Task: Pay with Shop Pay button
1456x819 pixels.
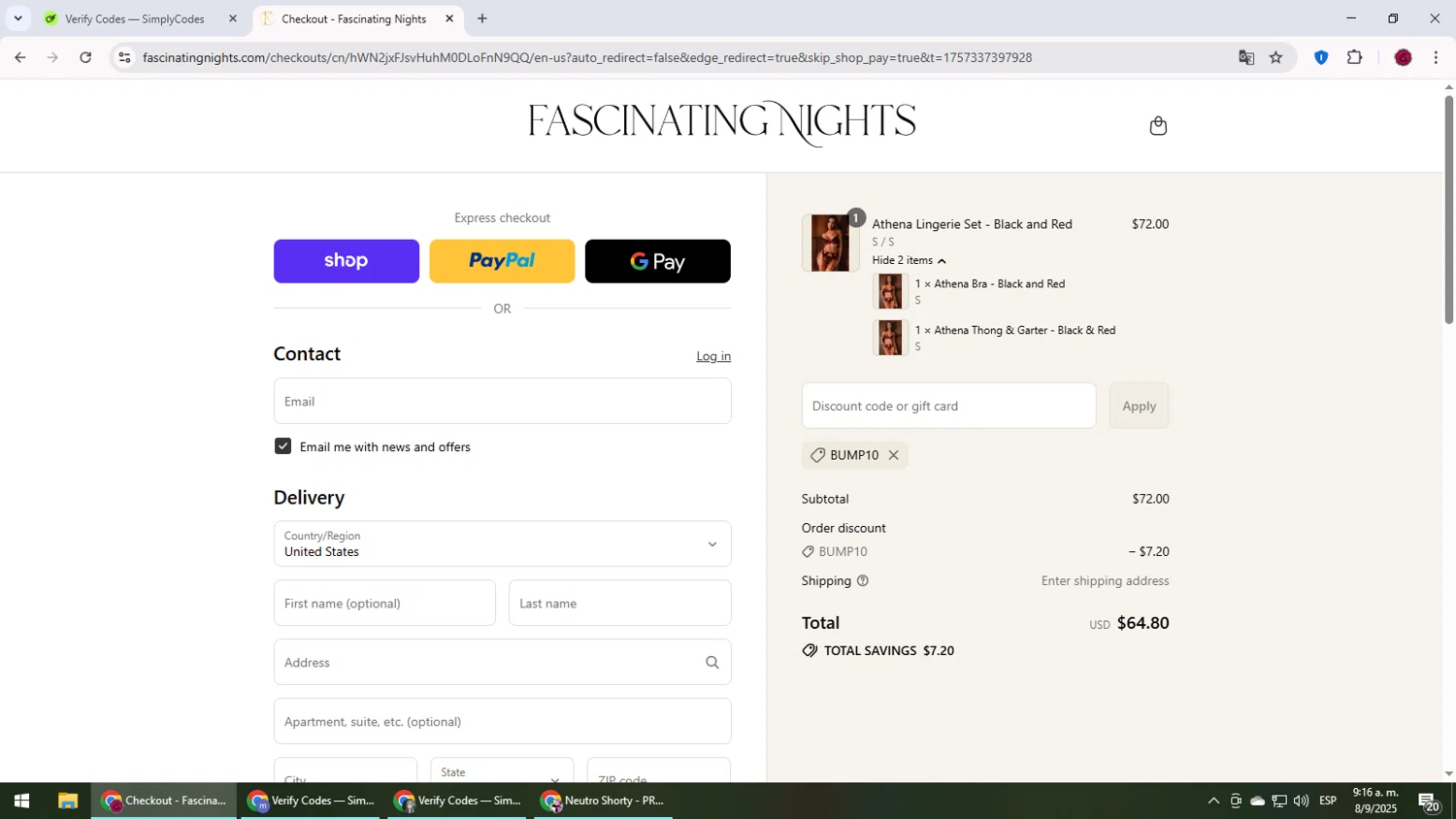Action: [347, 261]
